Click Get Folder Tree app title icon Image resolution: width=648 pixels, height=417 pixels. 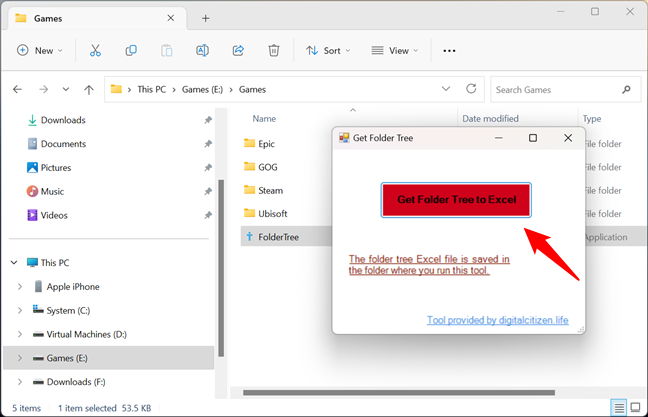(x=344, y=138)
